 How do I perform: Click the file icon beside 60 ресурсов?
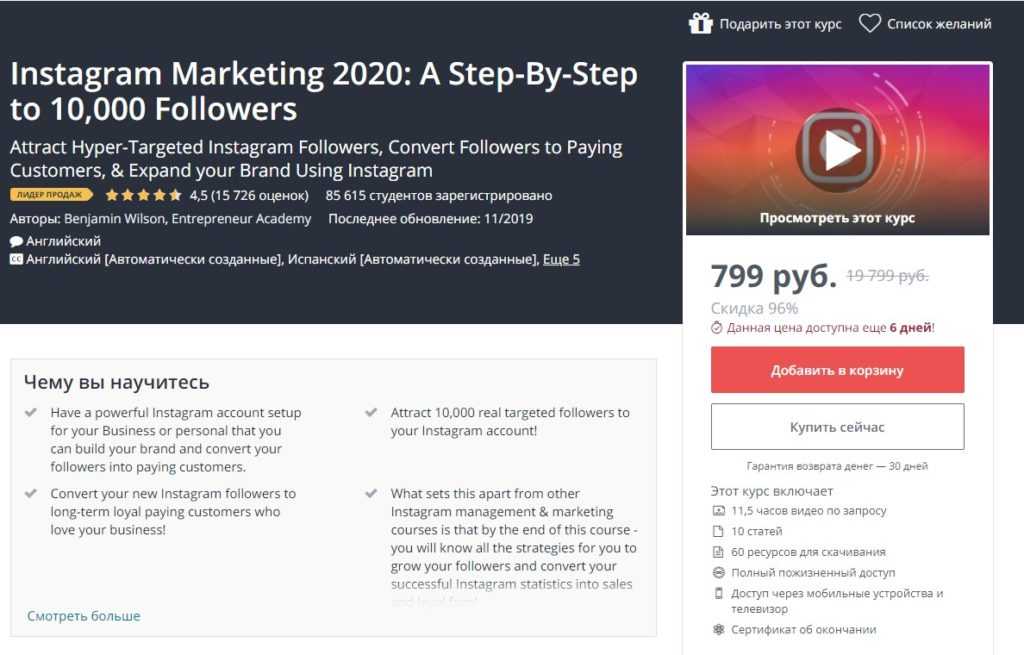pyautogui.click(x=718, y=552)
